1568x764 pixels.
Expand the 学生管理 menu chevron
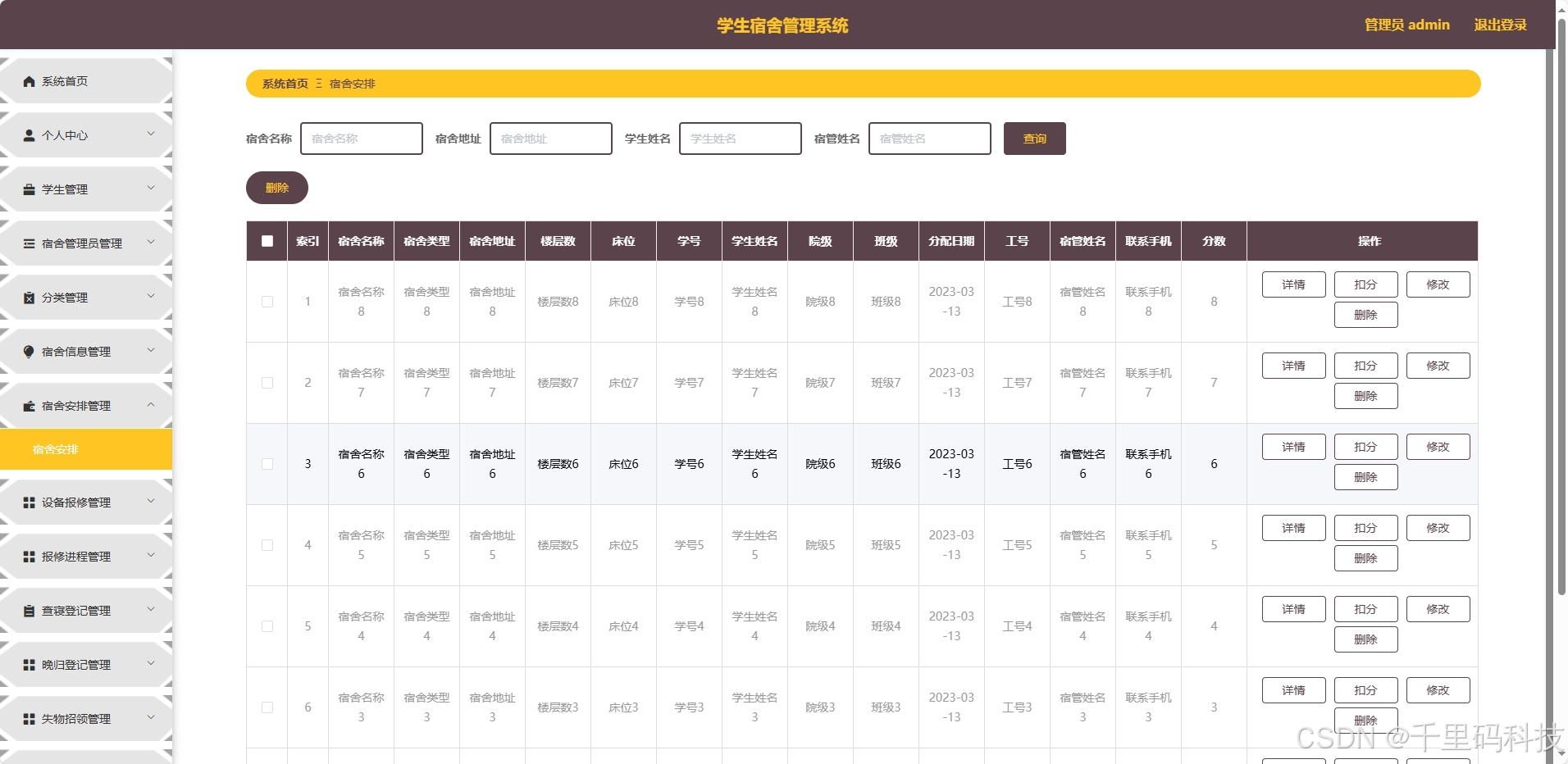click(x=151, y=188)
